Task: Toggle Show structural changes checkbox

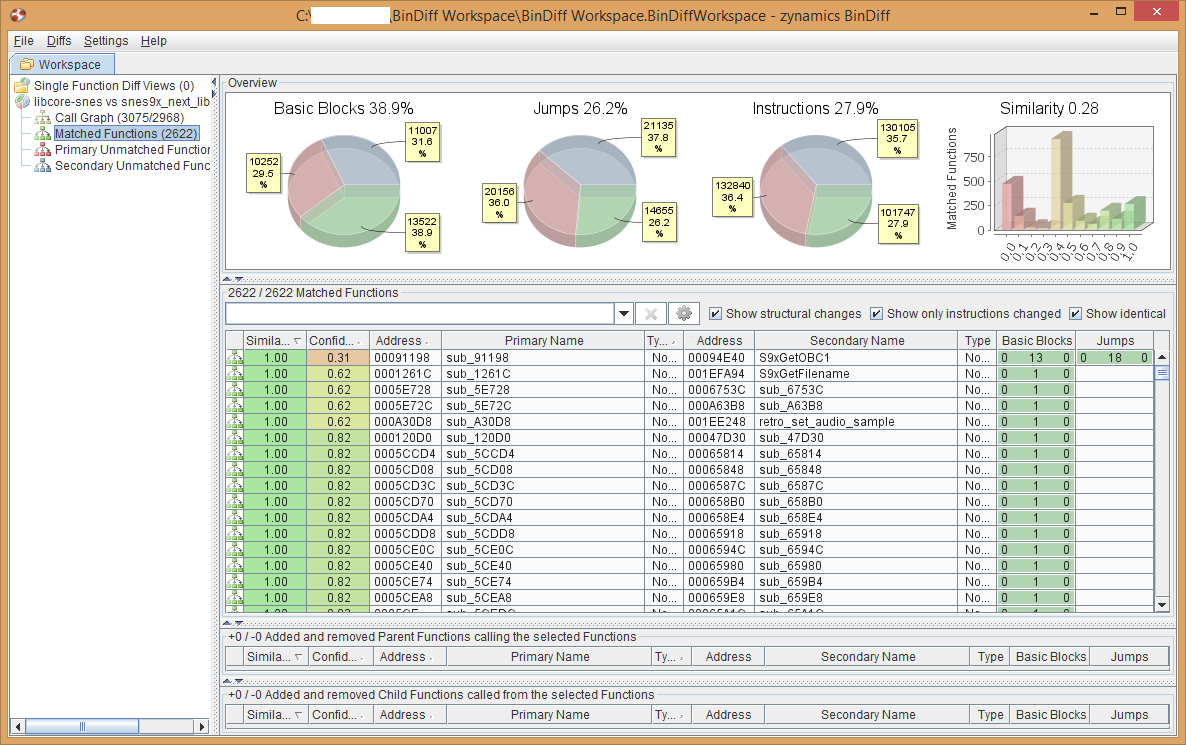Action: 715,313
